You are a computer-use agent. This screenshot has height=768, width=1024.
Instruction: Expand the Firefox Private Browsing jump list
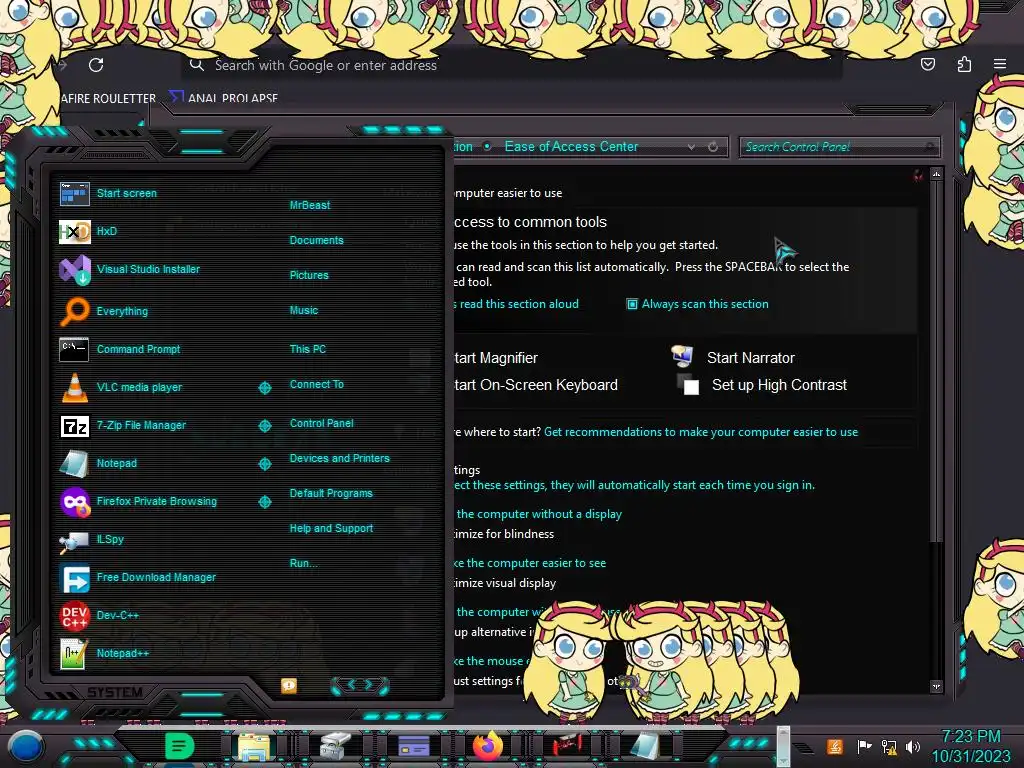coord(264,502)
